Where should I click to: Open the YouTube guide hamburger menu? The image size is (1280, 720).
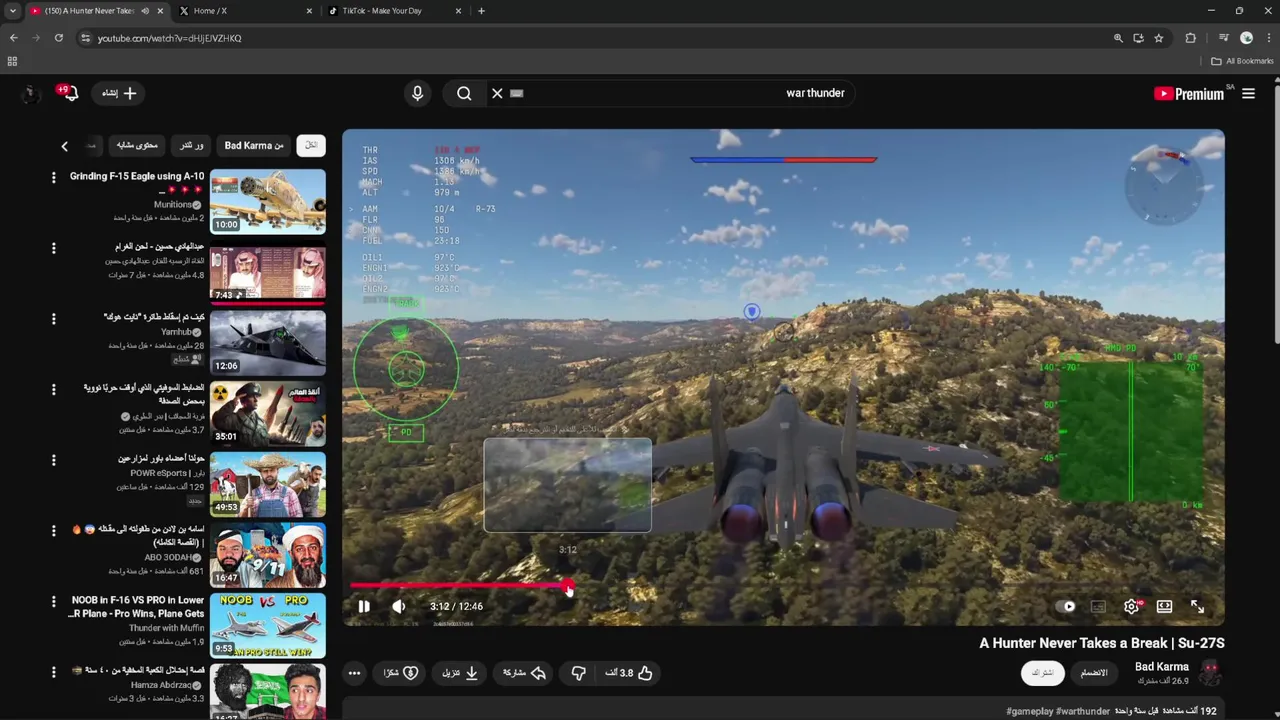coord(1248,93)
